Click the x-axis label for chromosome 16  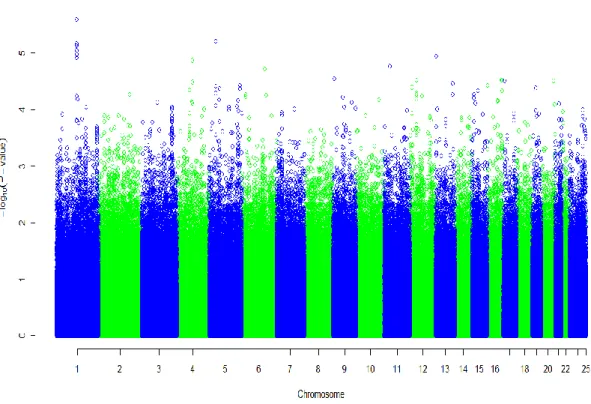(x=495, y=369)
